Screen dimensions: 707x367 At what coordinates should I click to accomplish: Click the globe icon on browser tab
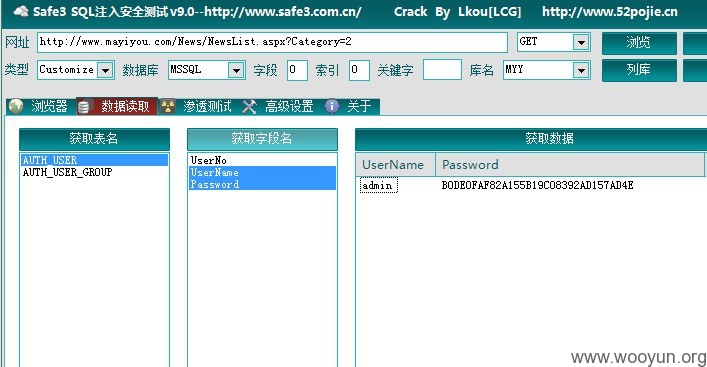tap(16, 106)
